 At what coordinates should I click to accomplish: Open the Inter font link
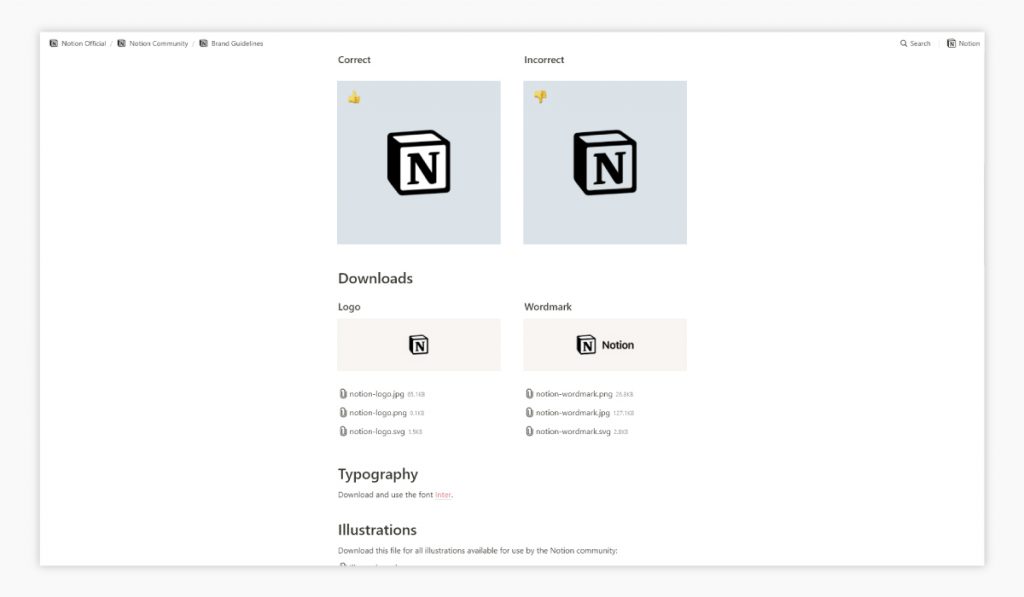[x=443, y=495]
